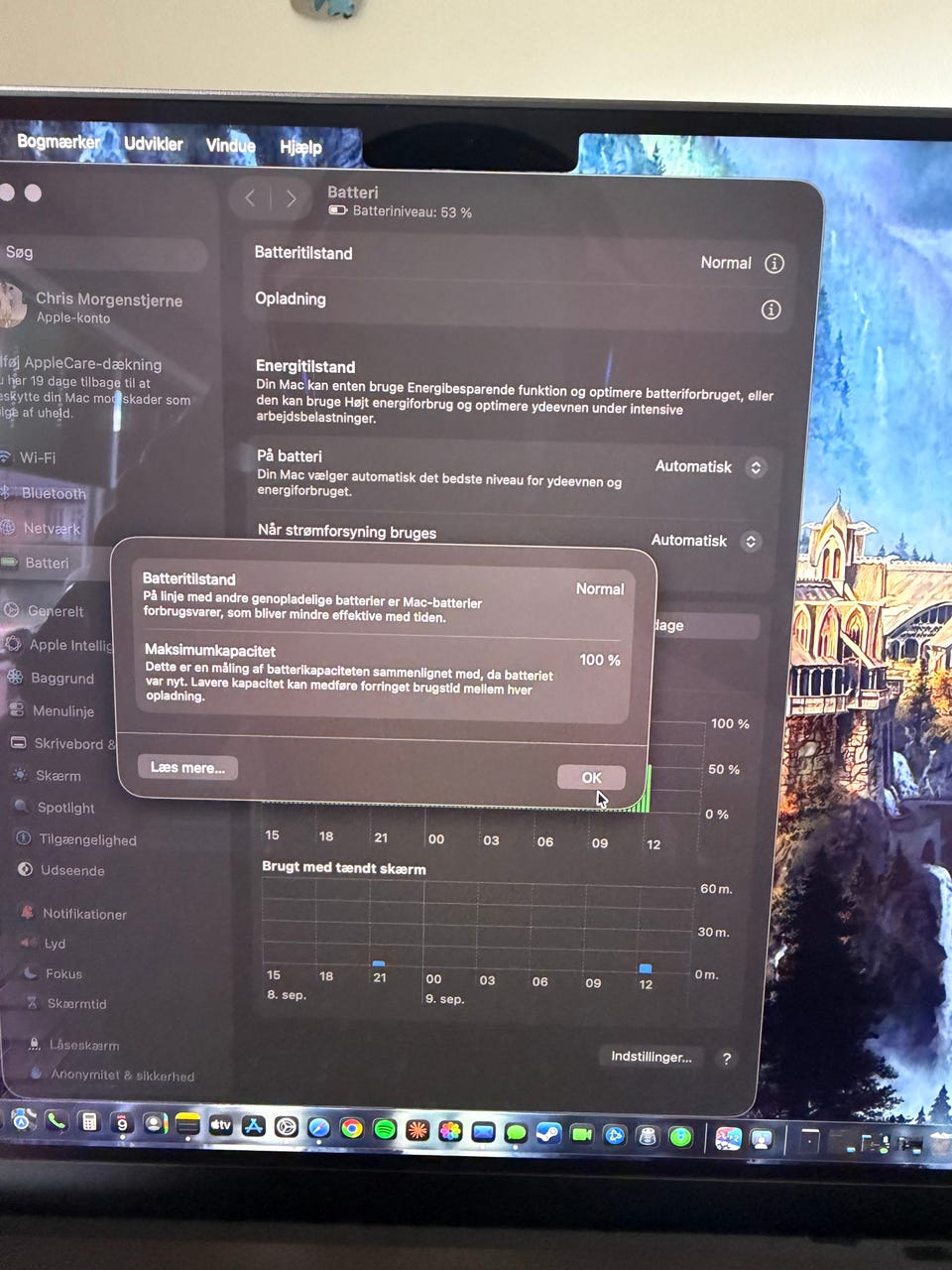Image resolution: width=952 pixels, height=1270 pixels.
Task: Click the Batteriniveau: 53 % text
Action: (x=412, y=212)
